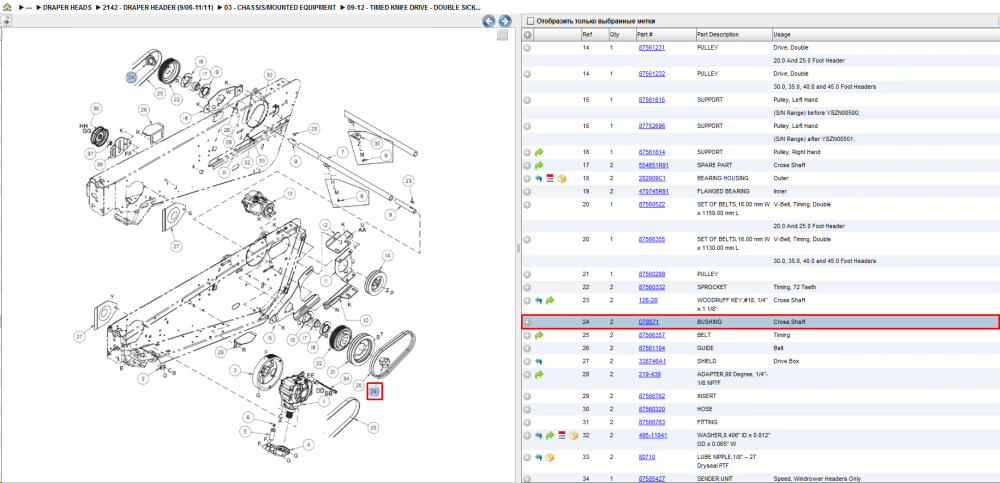The image size is (1000, 483).
Task: Add FLANGED BEARING using plus icon
Action: click(527, 191)
